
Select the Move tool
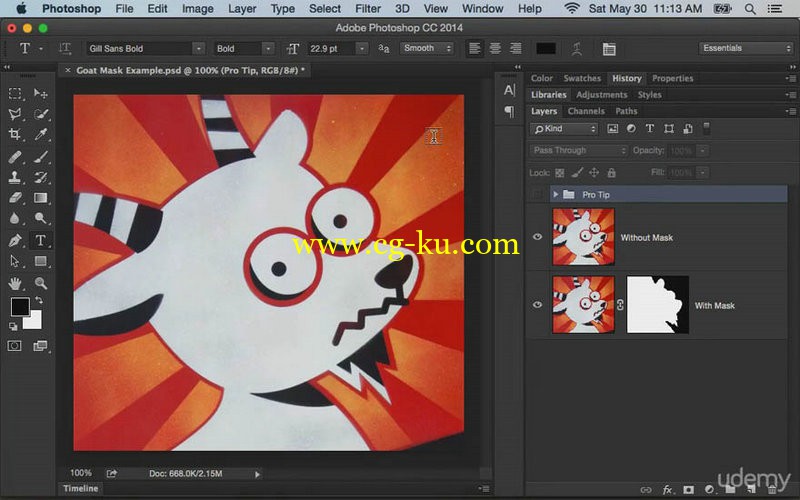[x=40, y=93]
